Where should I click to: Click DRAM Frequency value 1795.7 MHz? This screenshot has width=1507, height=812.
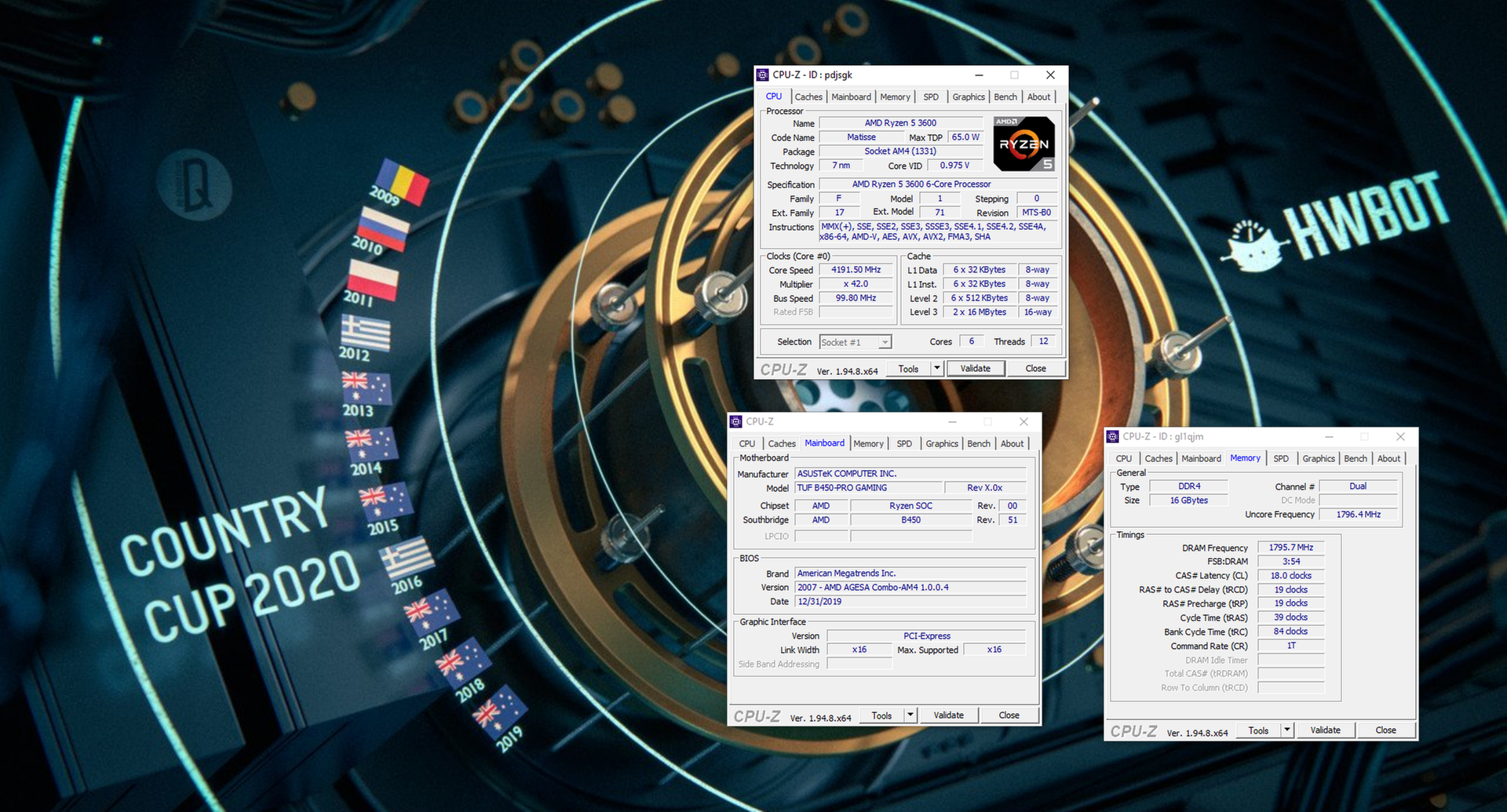pyautogui.click(x=1291, y=548)
